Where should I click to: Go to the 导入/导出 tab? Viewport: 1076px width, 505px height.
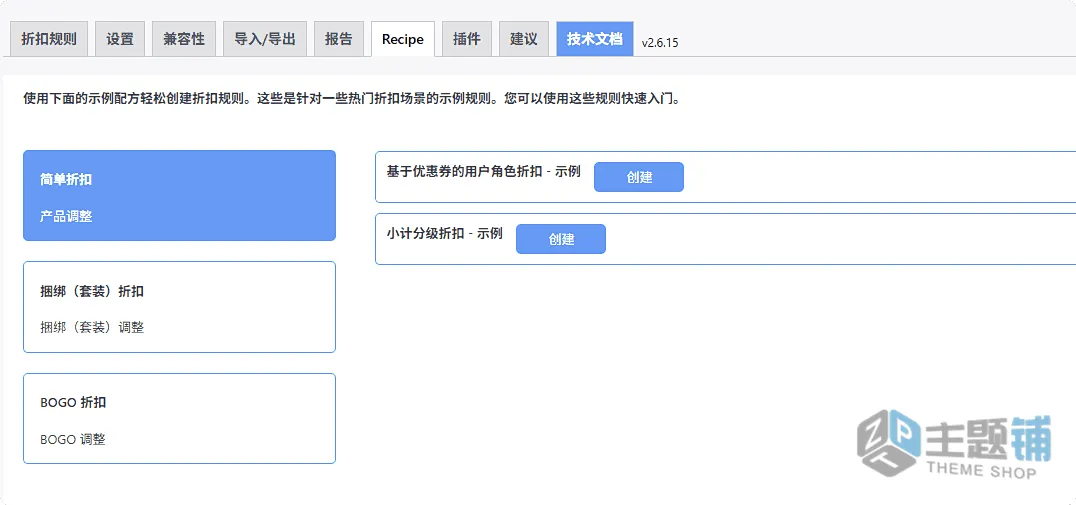[265, 38]
